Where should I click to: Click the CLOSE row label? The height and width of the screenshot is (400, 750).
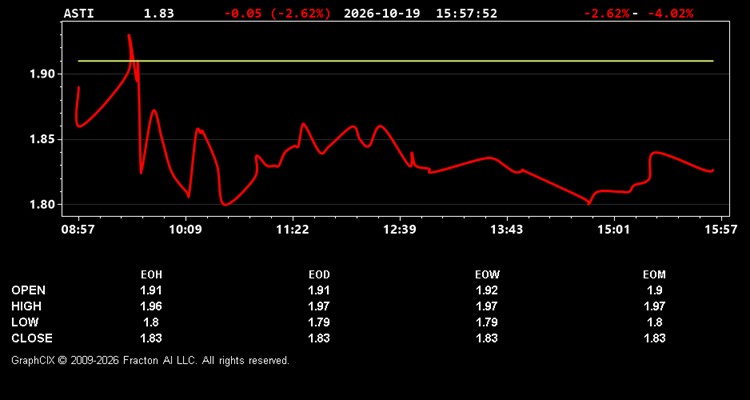pyautogui.click(x=32, y=338)
